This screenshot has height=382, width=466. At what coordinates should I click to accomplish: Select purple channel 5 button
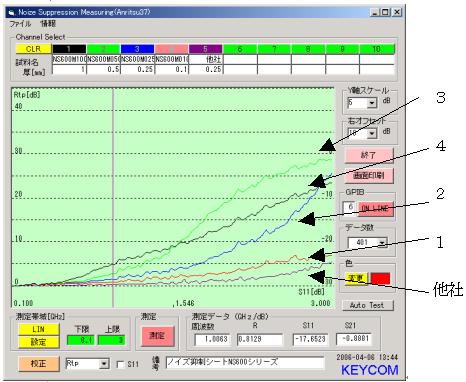tap(205, 49)
